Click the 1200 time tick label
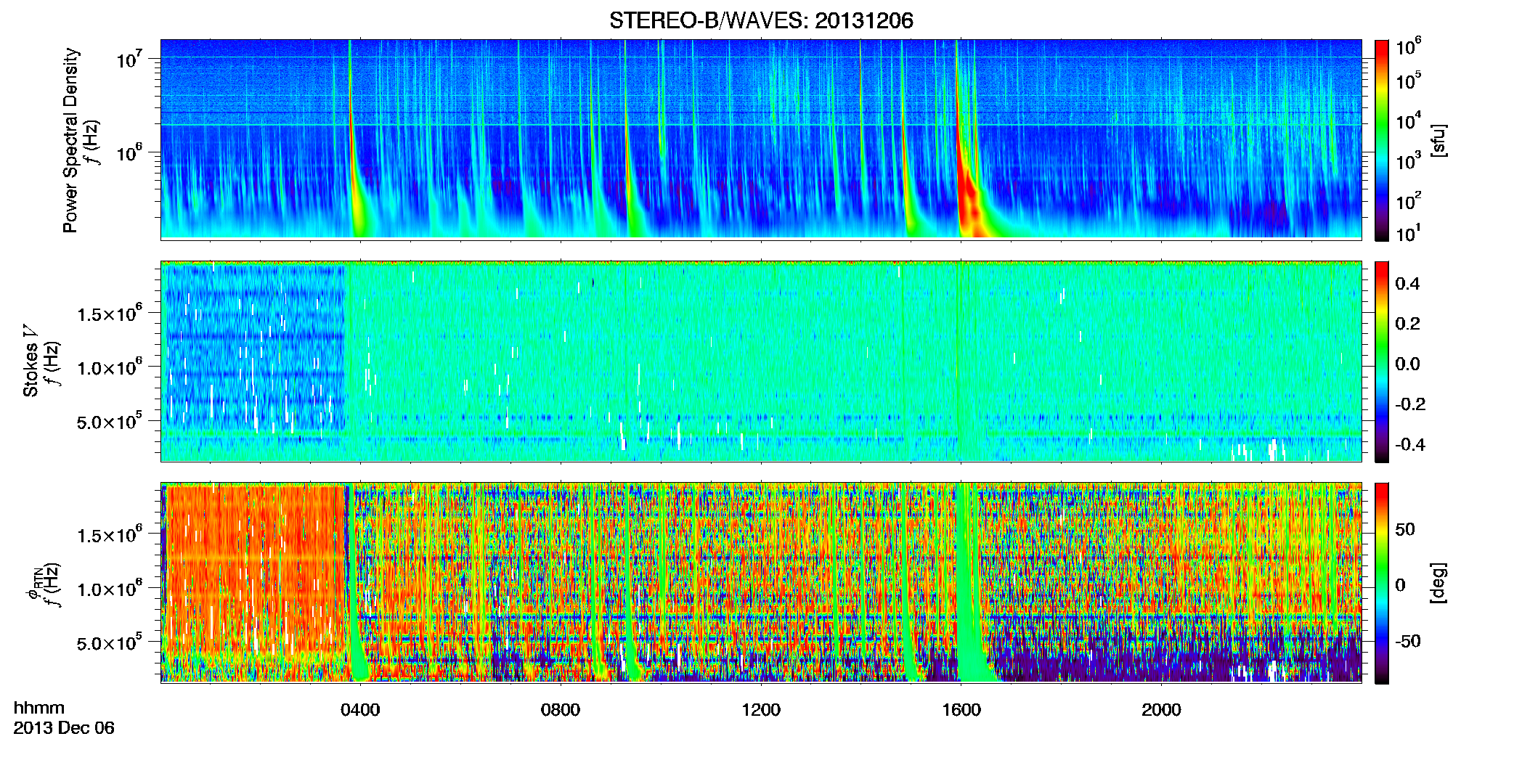Viewport: 1522px width, 784px height. [761, 710]
